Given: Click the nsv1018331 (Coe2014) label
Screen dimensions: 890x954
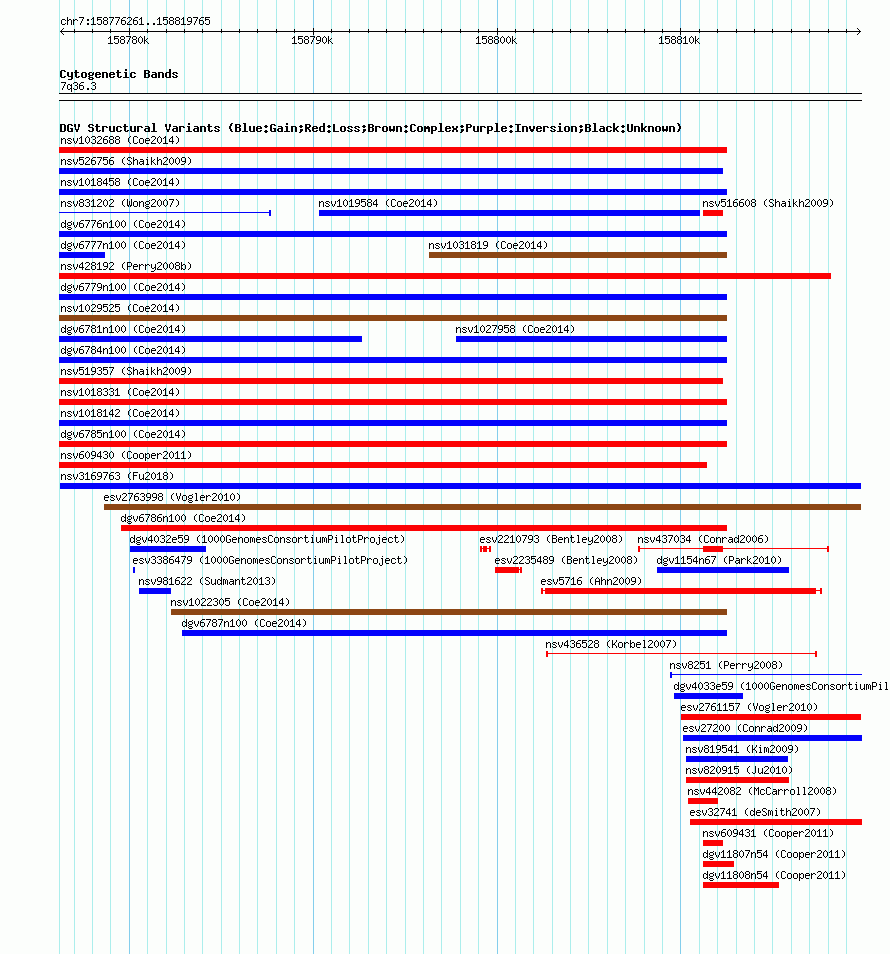Looking at the screenshot, I should [x=120, y=392].
